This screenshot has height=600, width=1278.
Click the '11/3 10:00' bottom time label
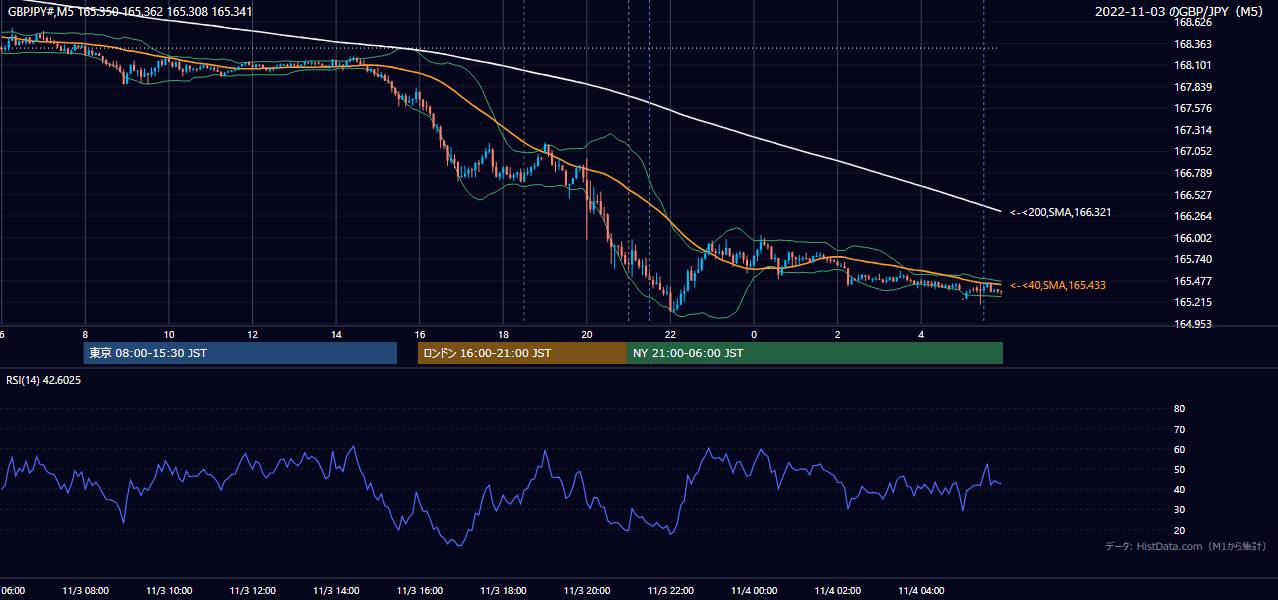tap(169, 591)
